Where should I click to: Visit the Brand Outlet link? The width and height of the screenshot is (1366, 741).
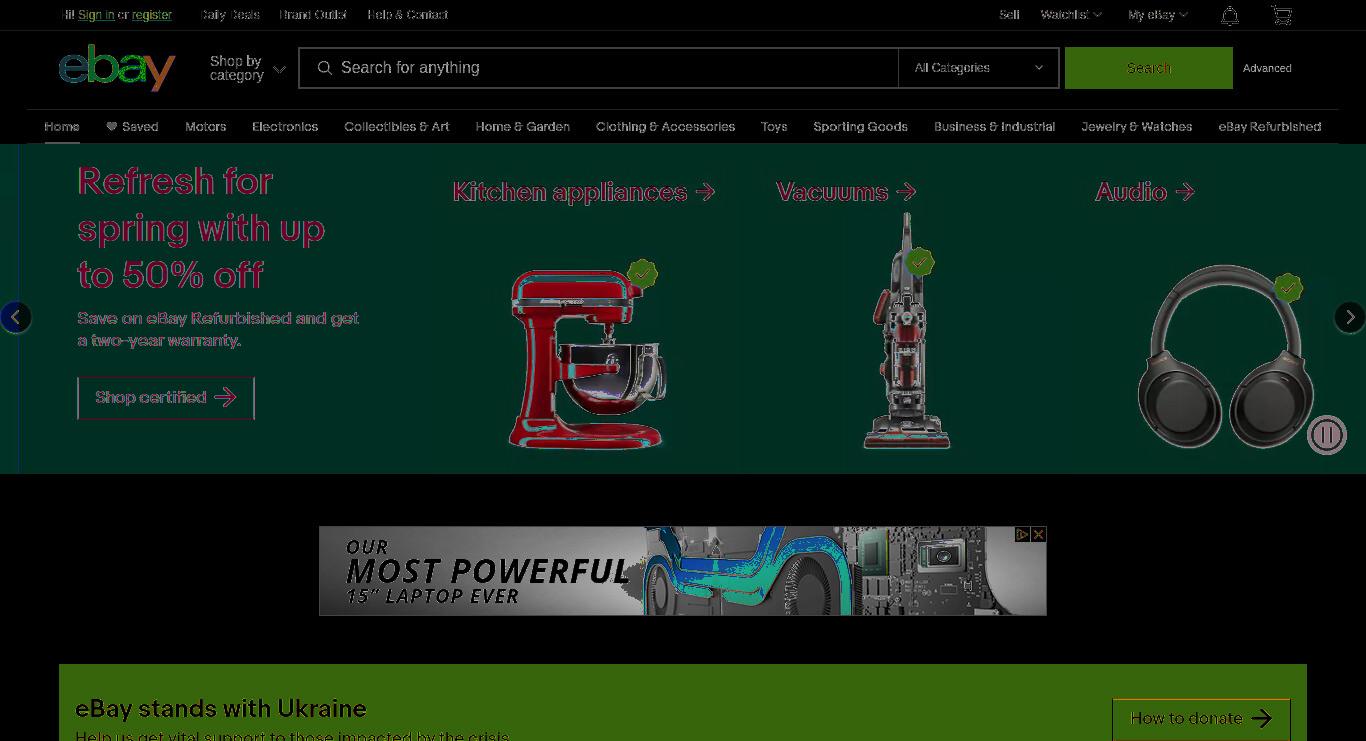coord(313,15)
